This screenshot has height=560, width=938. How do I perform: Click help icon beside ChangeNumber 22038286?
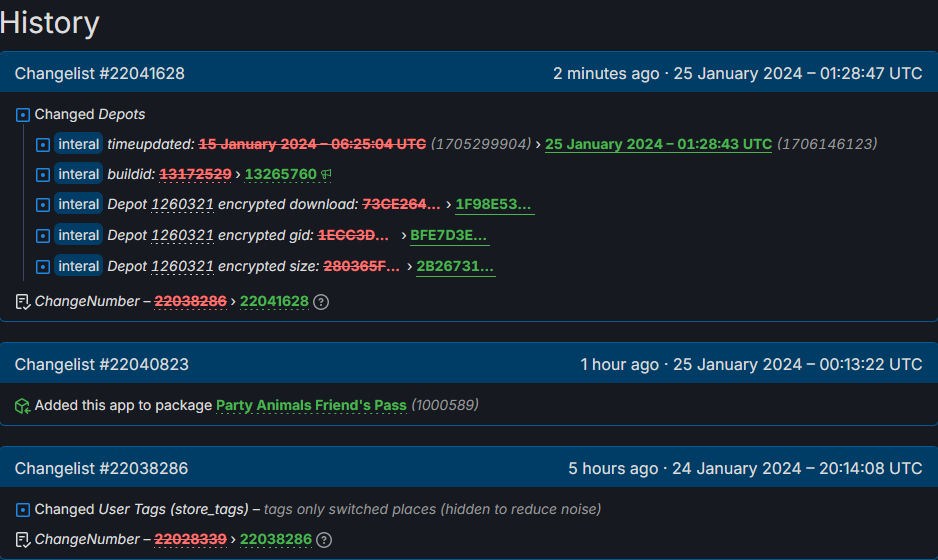point(324,540)
